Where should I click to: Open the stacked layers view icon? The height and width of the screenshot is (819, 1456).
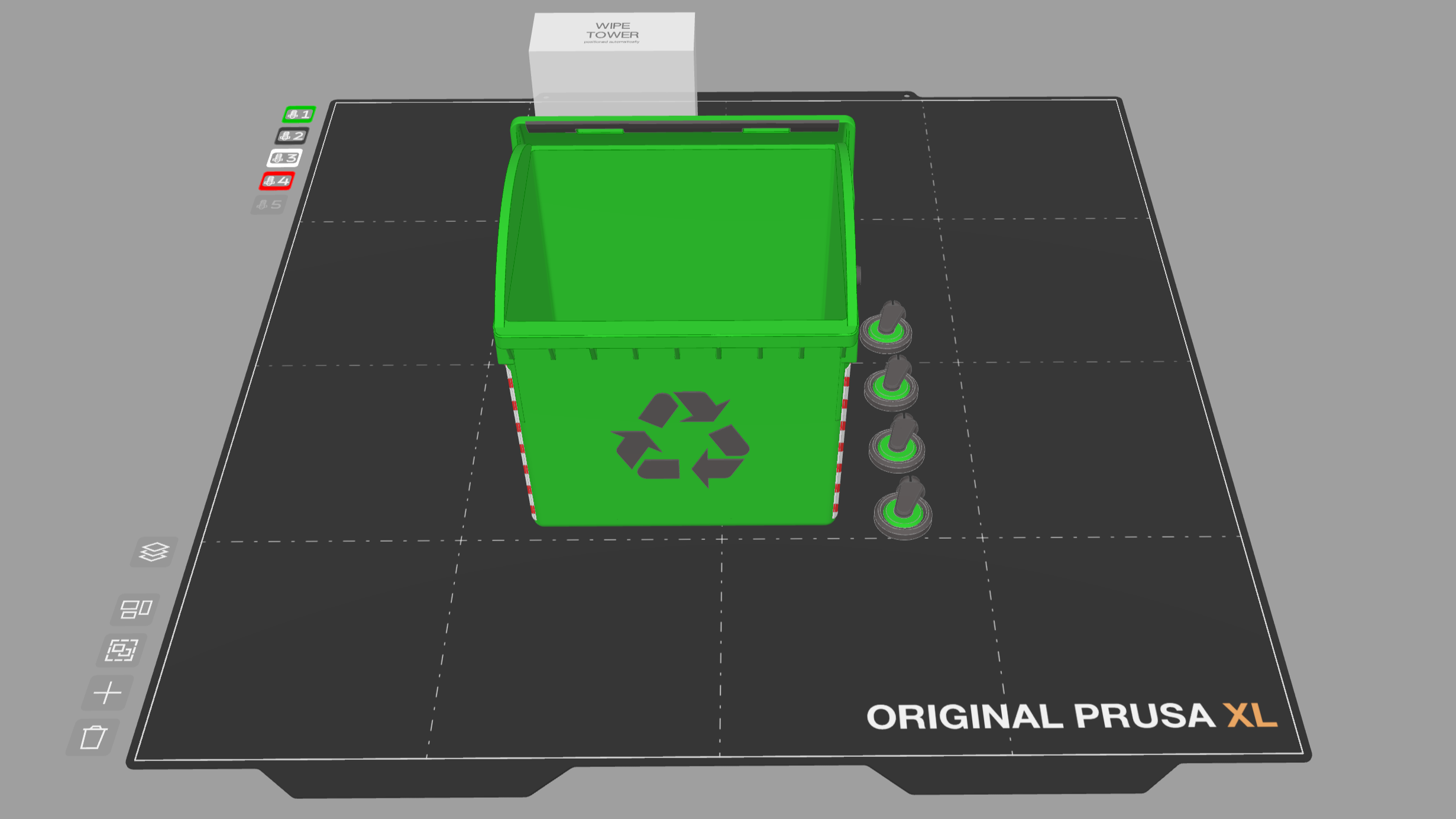pos(154,552)
